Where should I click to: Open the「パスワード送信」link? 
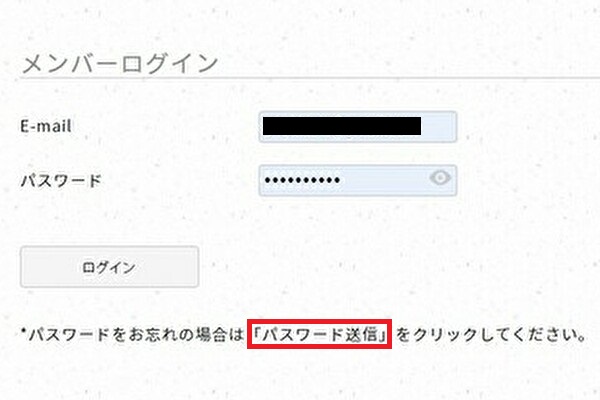[x=319, y=334]
